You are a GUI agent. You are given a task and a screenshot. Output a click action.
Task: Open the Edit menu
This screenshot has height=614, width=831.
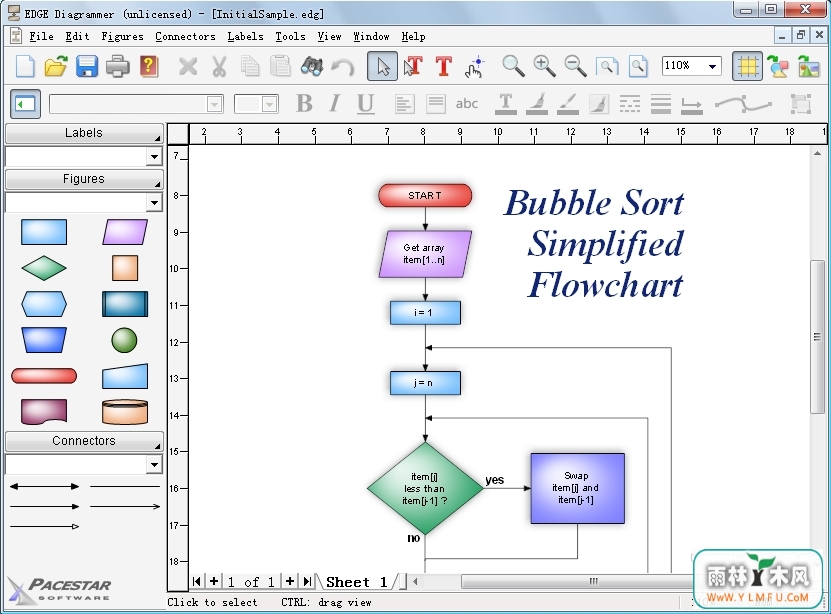(x=77, y=36)
